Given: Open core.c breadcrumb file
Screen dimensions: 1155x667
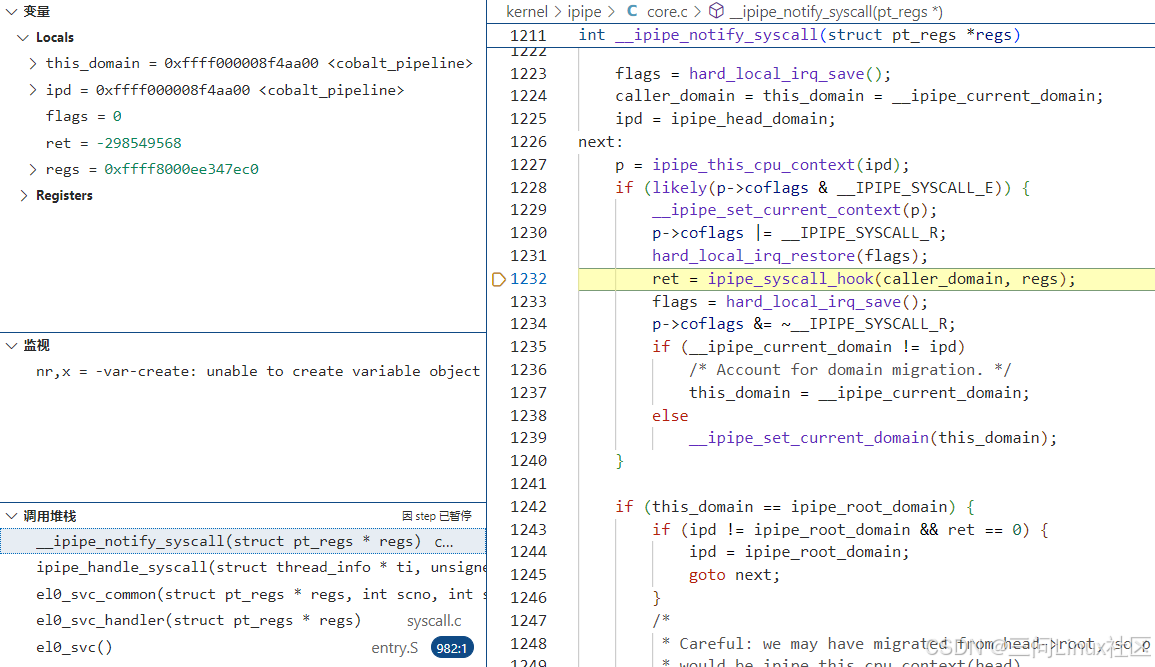Looking at the screenshot, I should [667, 12].
